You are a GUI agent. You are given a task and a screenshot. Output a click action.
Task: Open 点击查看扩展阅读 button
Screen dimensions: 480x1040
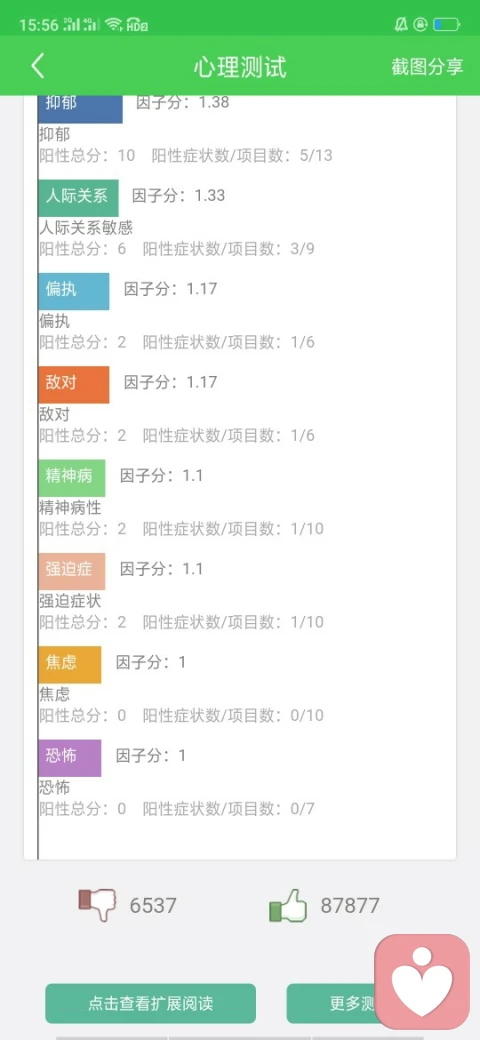point(150,1004)
